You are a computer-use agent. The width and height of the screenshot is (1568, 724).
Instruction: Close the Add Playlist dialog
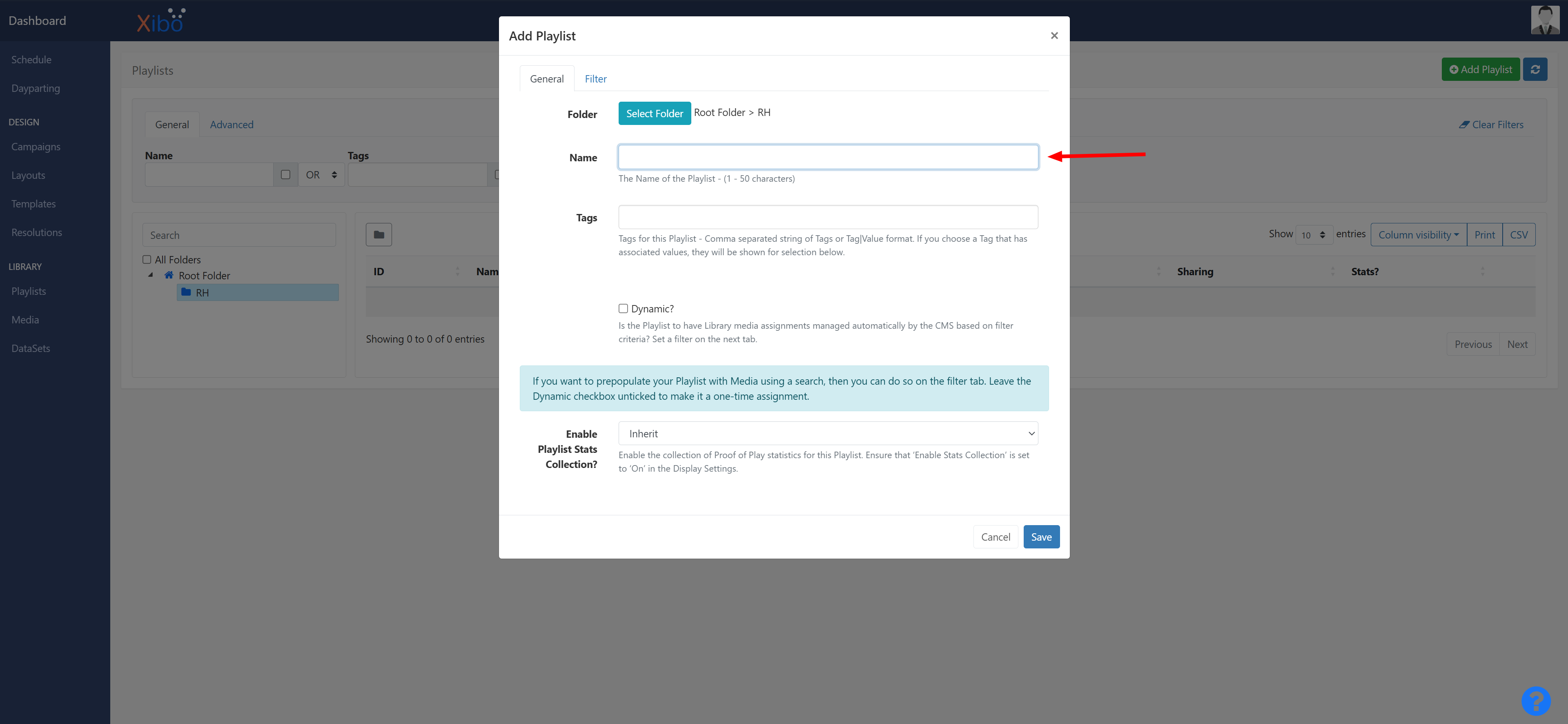point(1054,36)
